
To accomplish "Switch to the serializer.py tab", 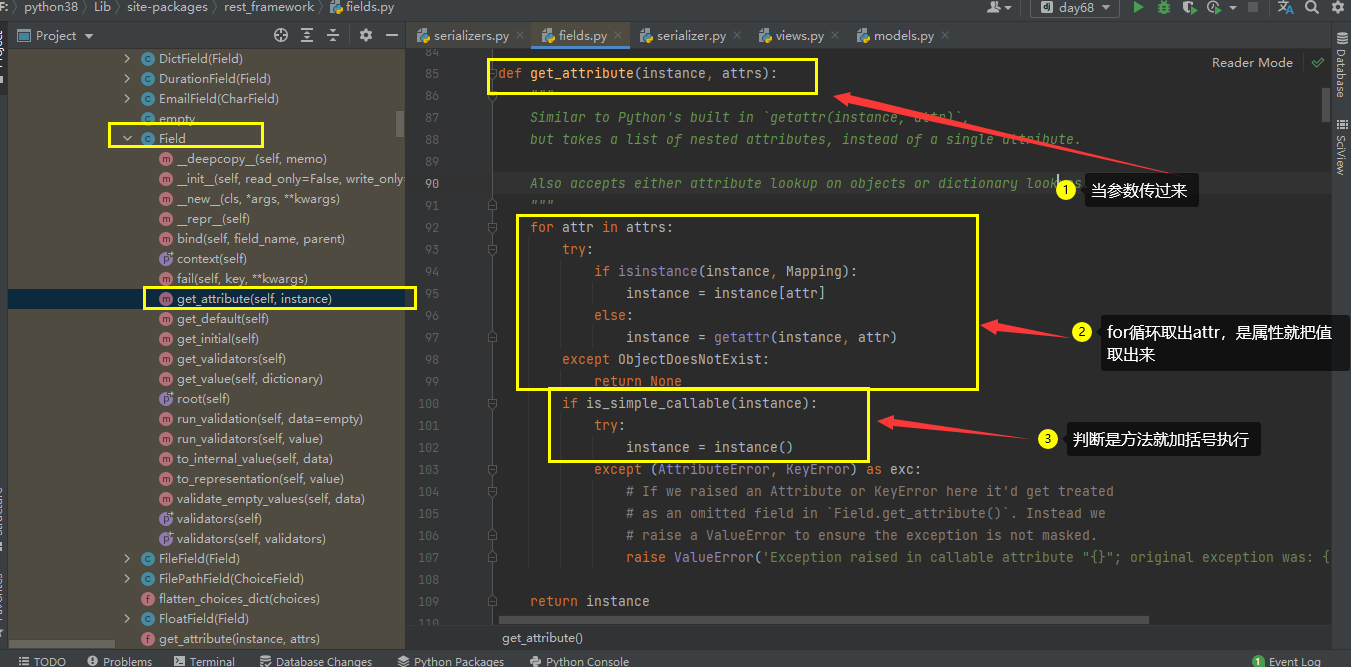I will click(688, 36).
